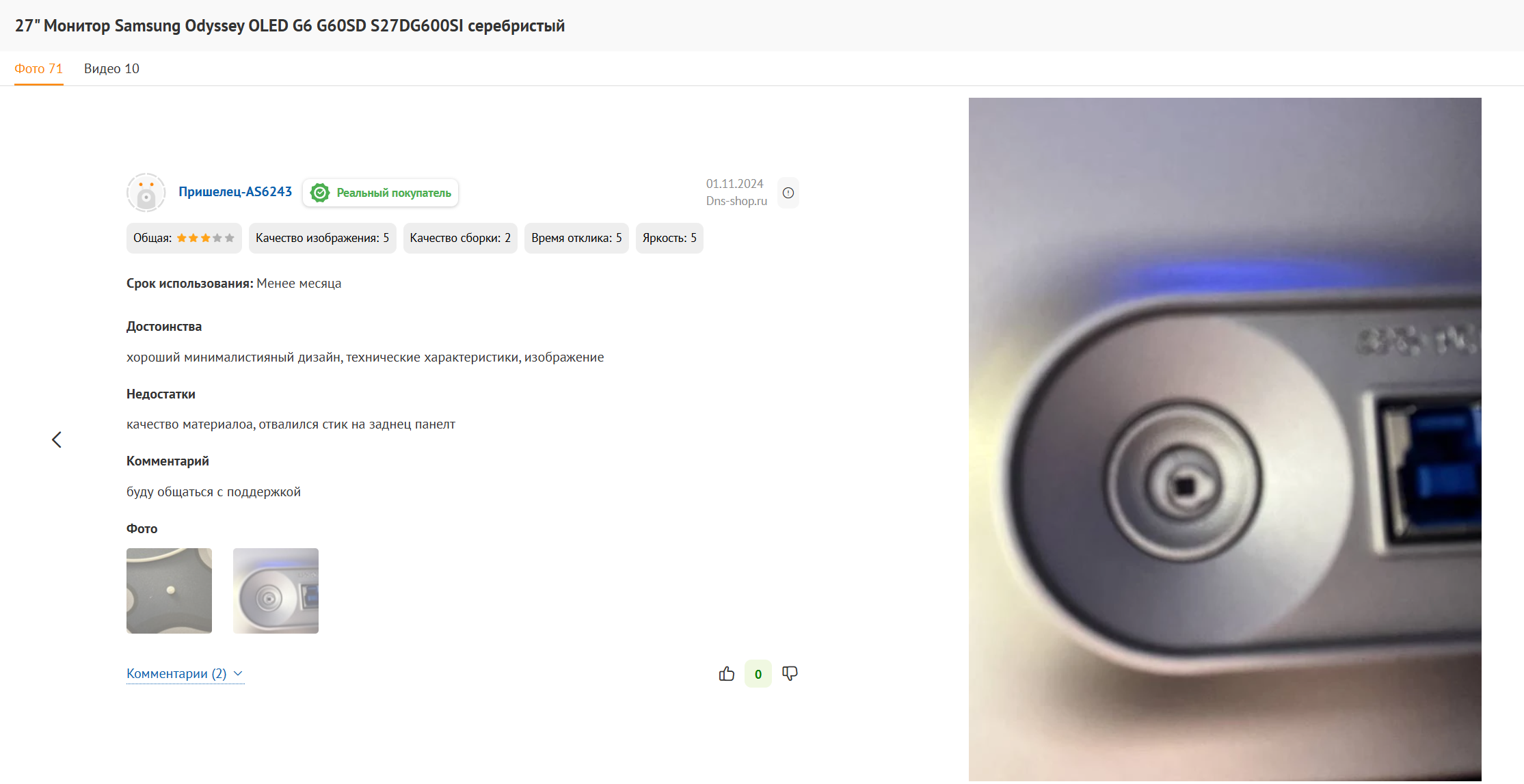Viewport: 1524px width, 784px height.
Task: Open the first review photo thumbnail
Action: pos(169,591)
